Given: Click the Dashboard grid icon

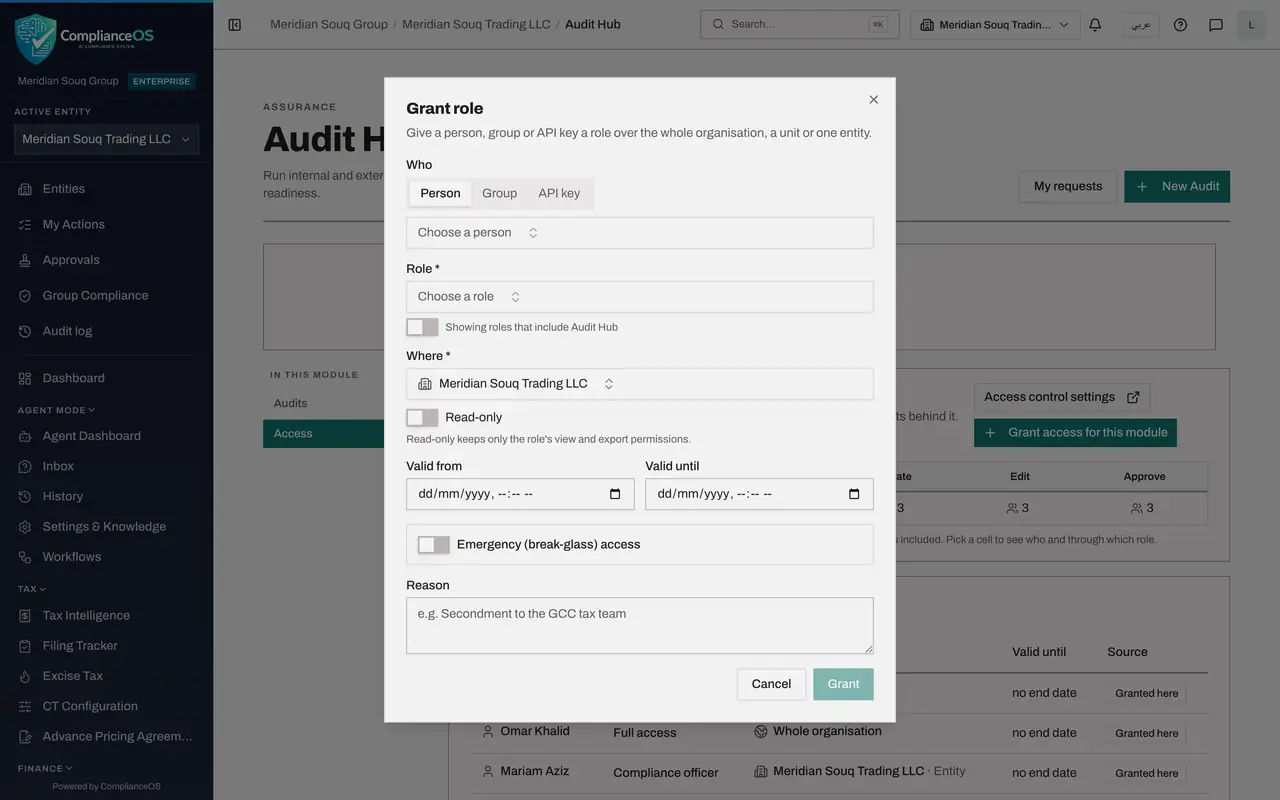Looking at the screenshot, I should (x=25, y=378).
